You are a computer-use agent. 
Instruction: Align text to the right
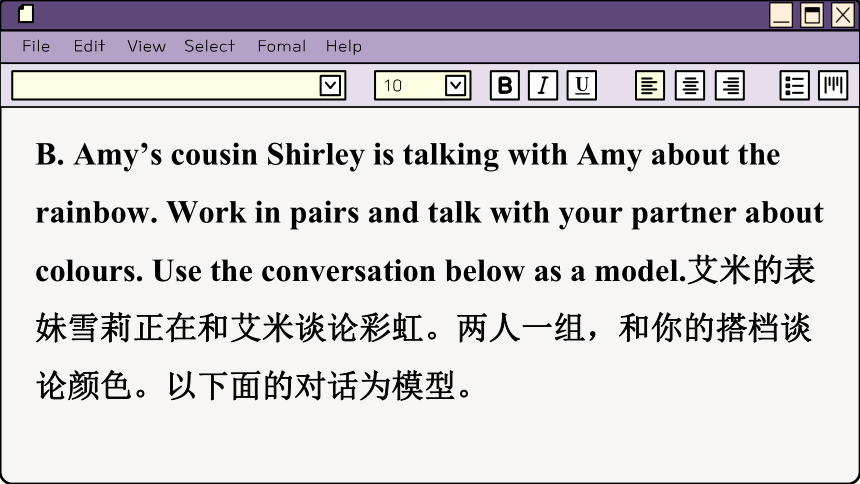click(730, 86)
